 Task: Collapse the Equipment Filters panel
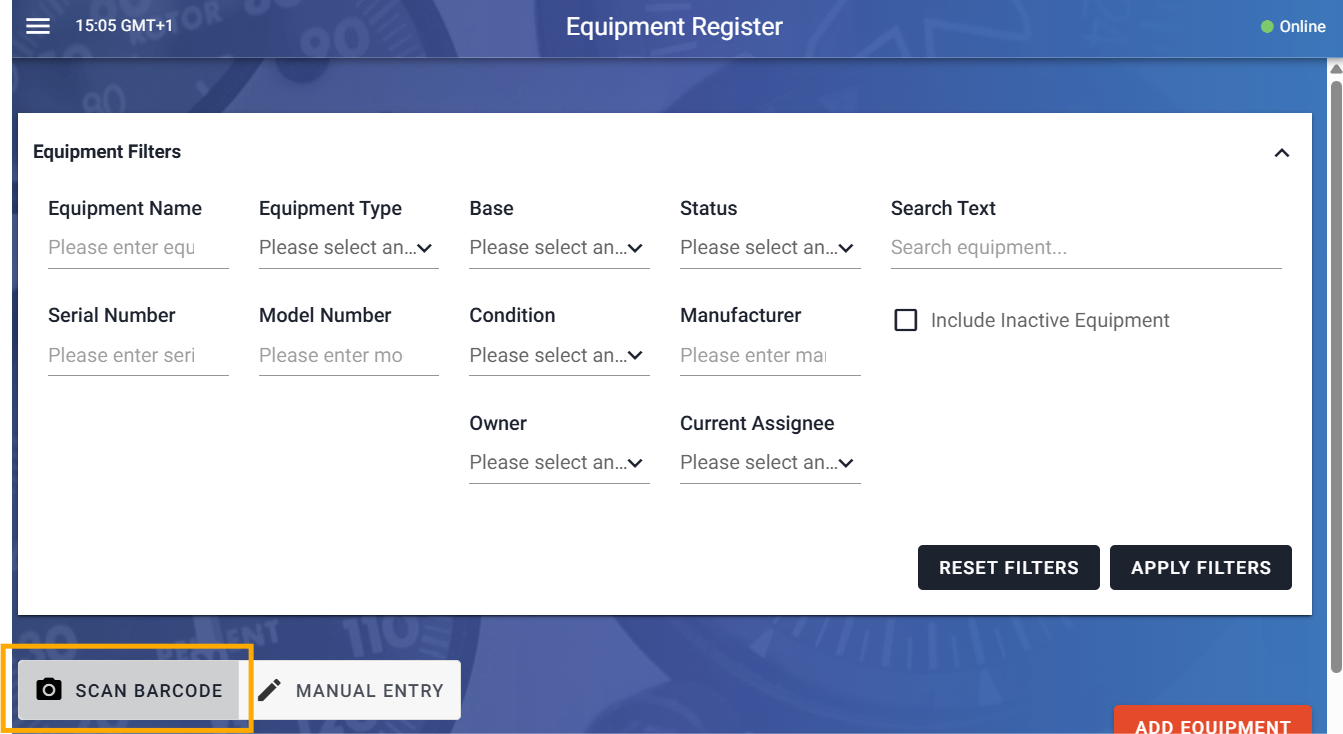pos(1281,153)
